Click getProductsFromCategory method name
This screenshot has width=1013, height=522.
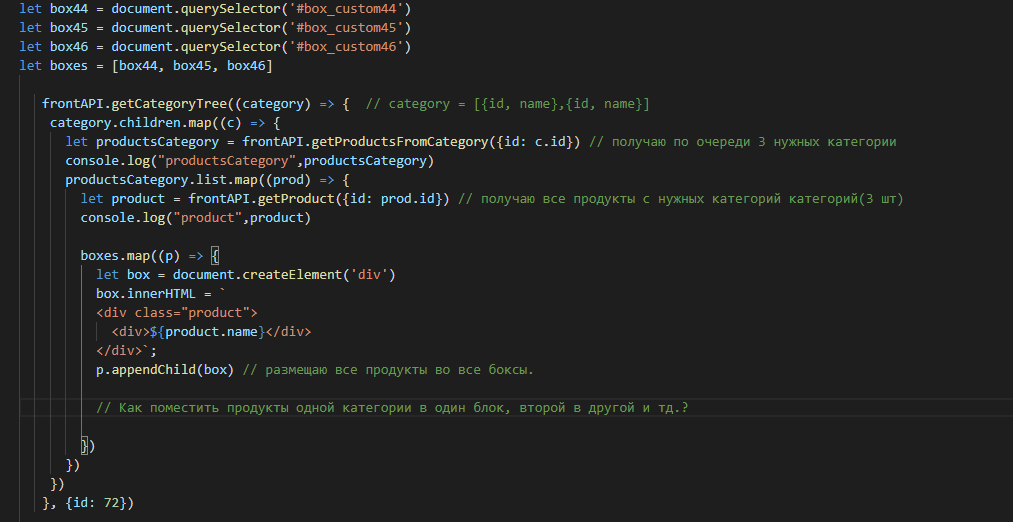point(400,141)
